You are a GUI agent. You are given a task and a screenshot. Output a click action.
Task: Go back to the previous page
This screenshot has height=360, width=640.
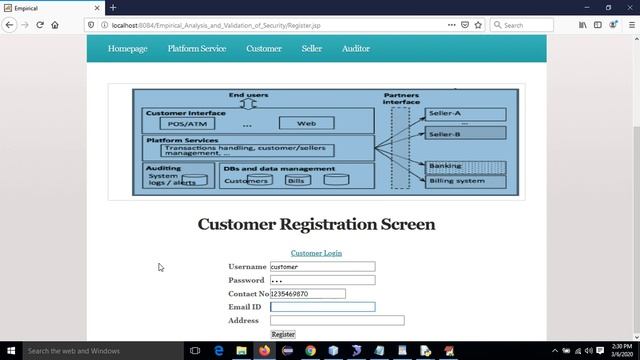click(9, 25)
